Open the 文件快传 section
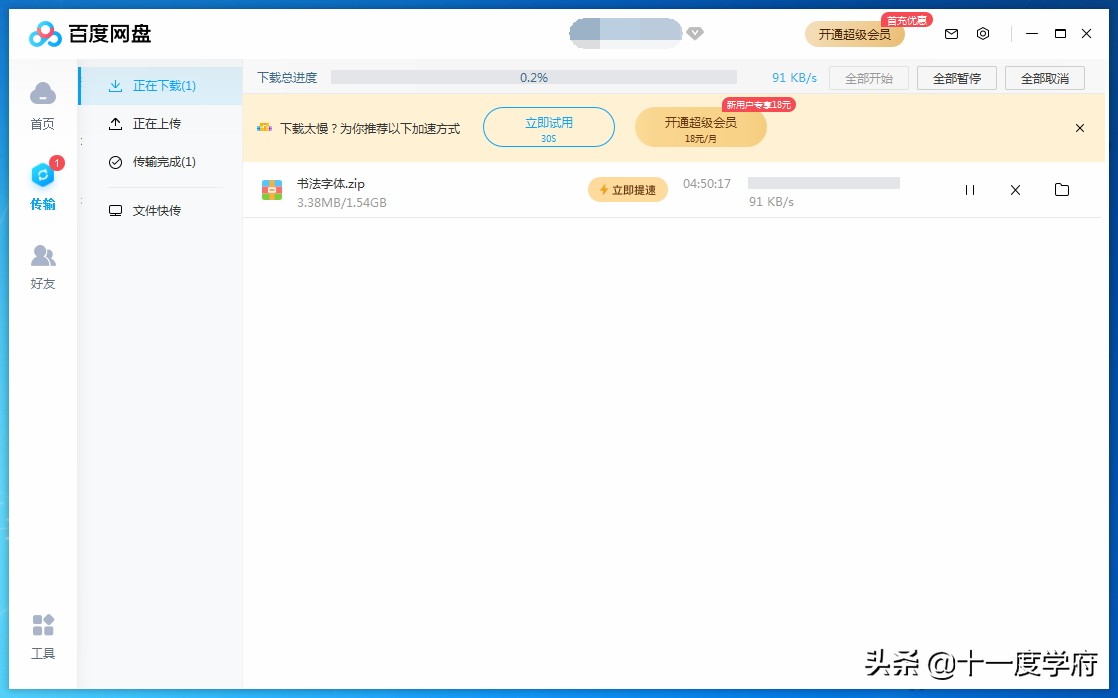This screenshot has width=1118, height=698. point(160,210)
